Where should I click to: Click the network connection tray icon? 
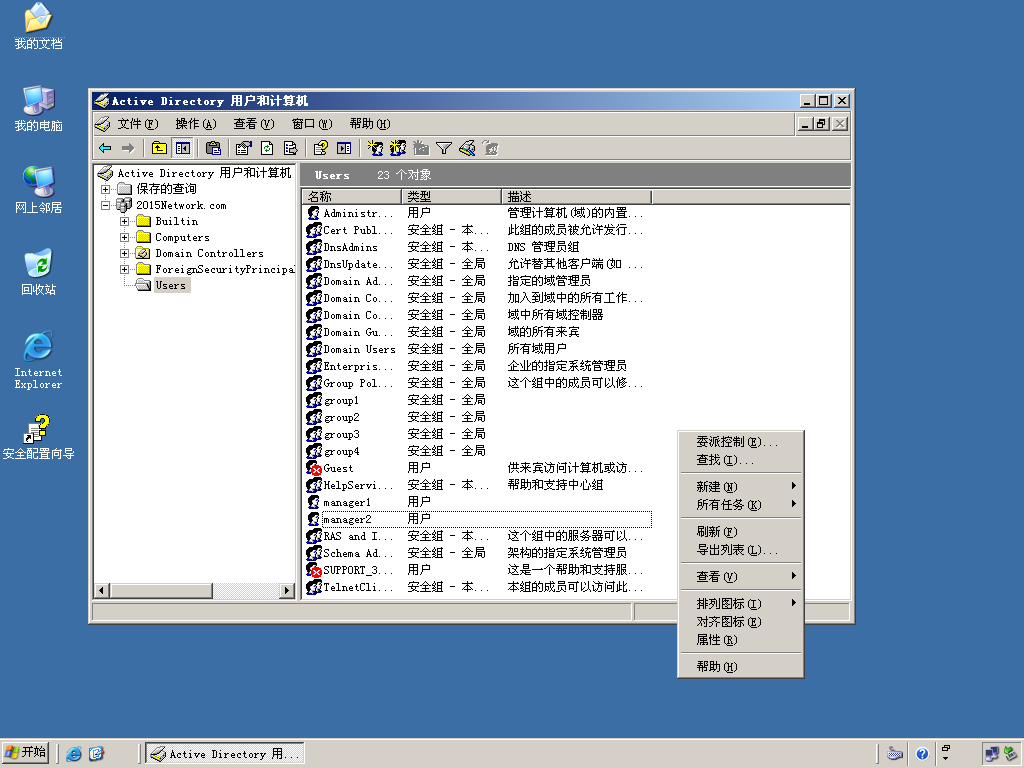[991, 754]
